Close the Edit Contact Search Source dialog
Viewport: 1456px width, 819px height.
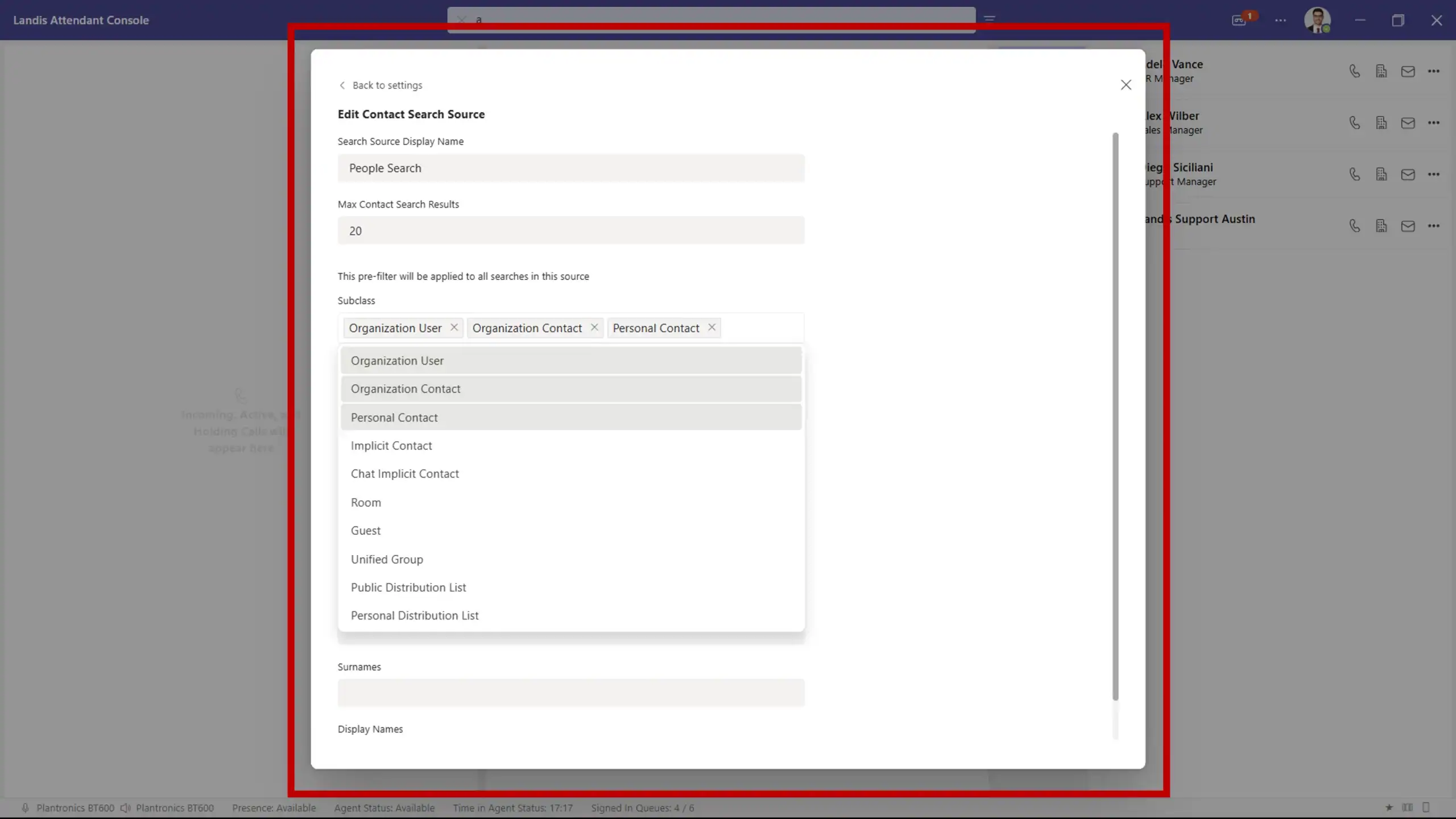[x=1126, y=85]
